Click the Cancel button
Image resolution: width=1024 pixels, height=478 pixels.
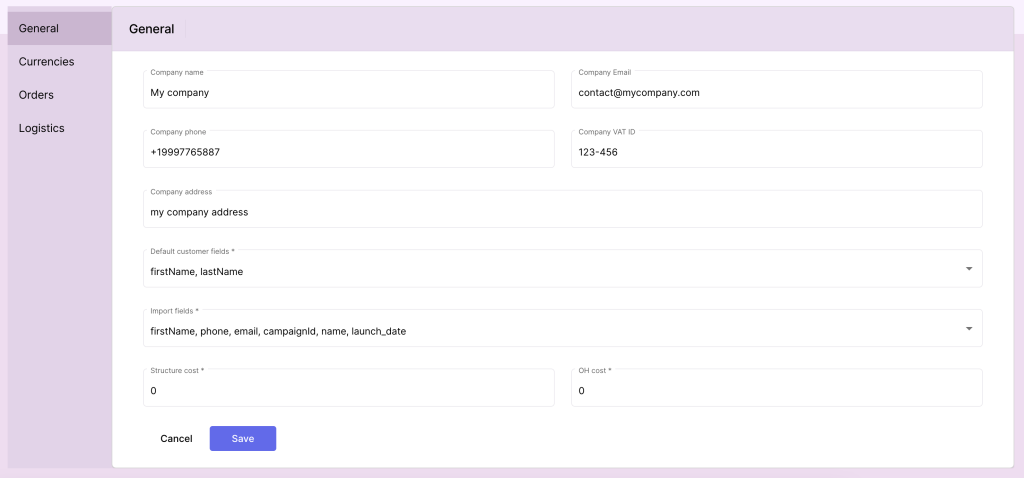click(176, 439)
